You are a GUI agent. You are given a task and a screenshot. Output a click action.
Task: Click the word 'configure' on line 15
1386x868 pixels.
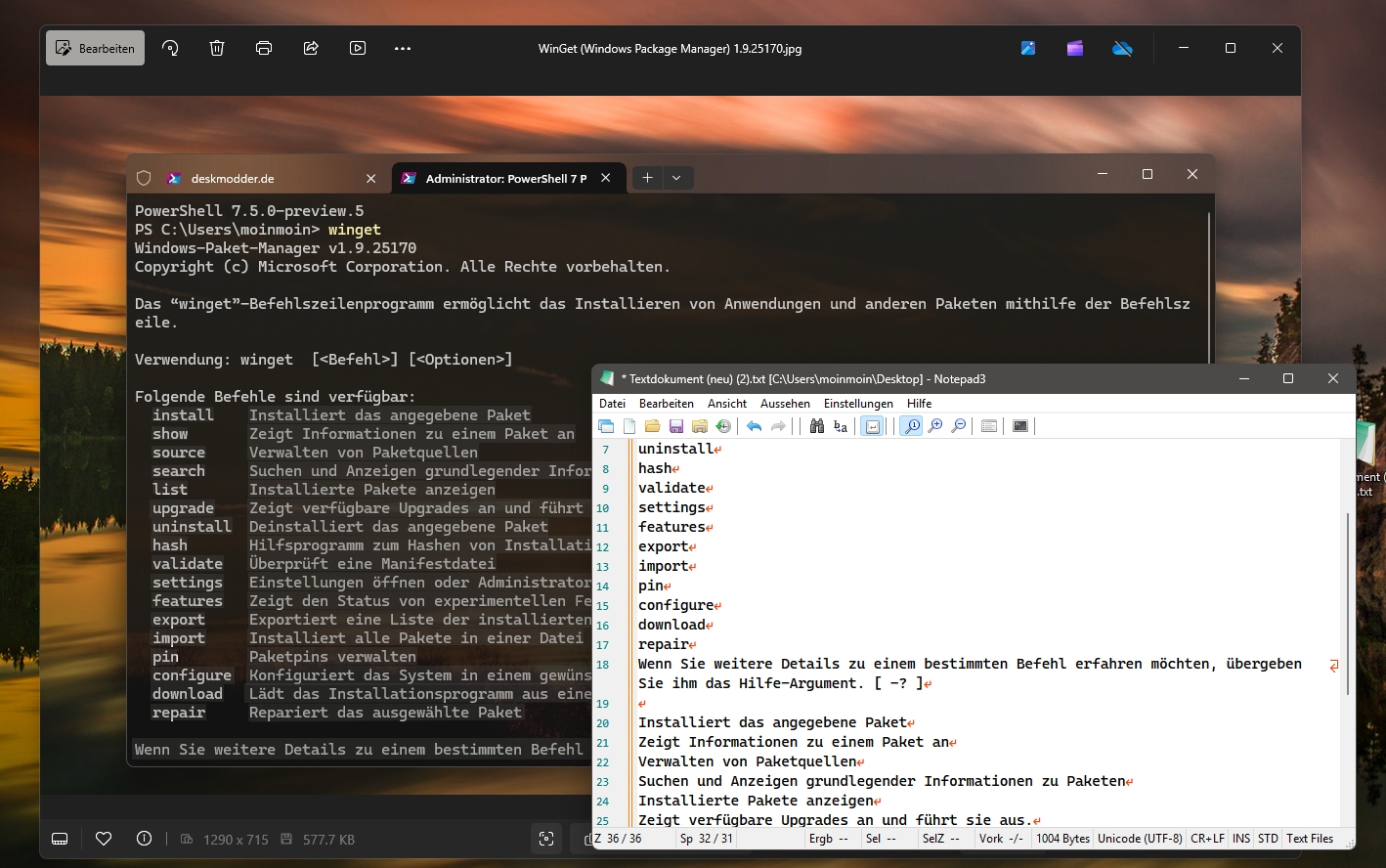coord(675,605)
